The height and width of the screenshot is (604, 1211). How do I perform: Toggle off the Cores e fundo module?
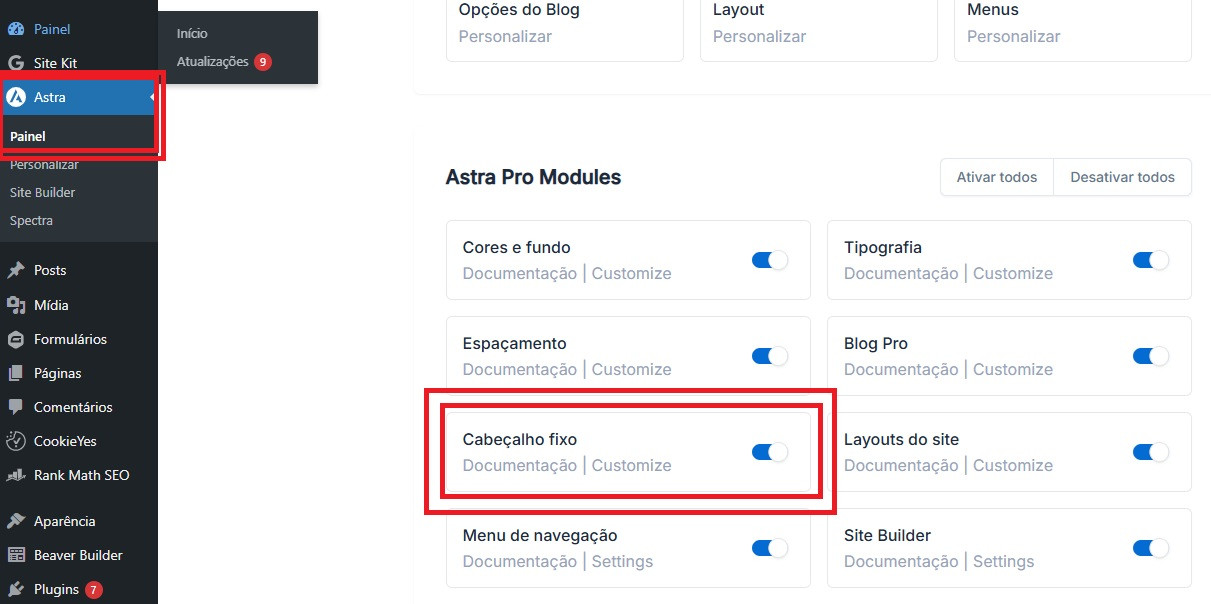coord(770,260)
